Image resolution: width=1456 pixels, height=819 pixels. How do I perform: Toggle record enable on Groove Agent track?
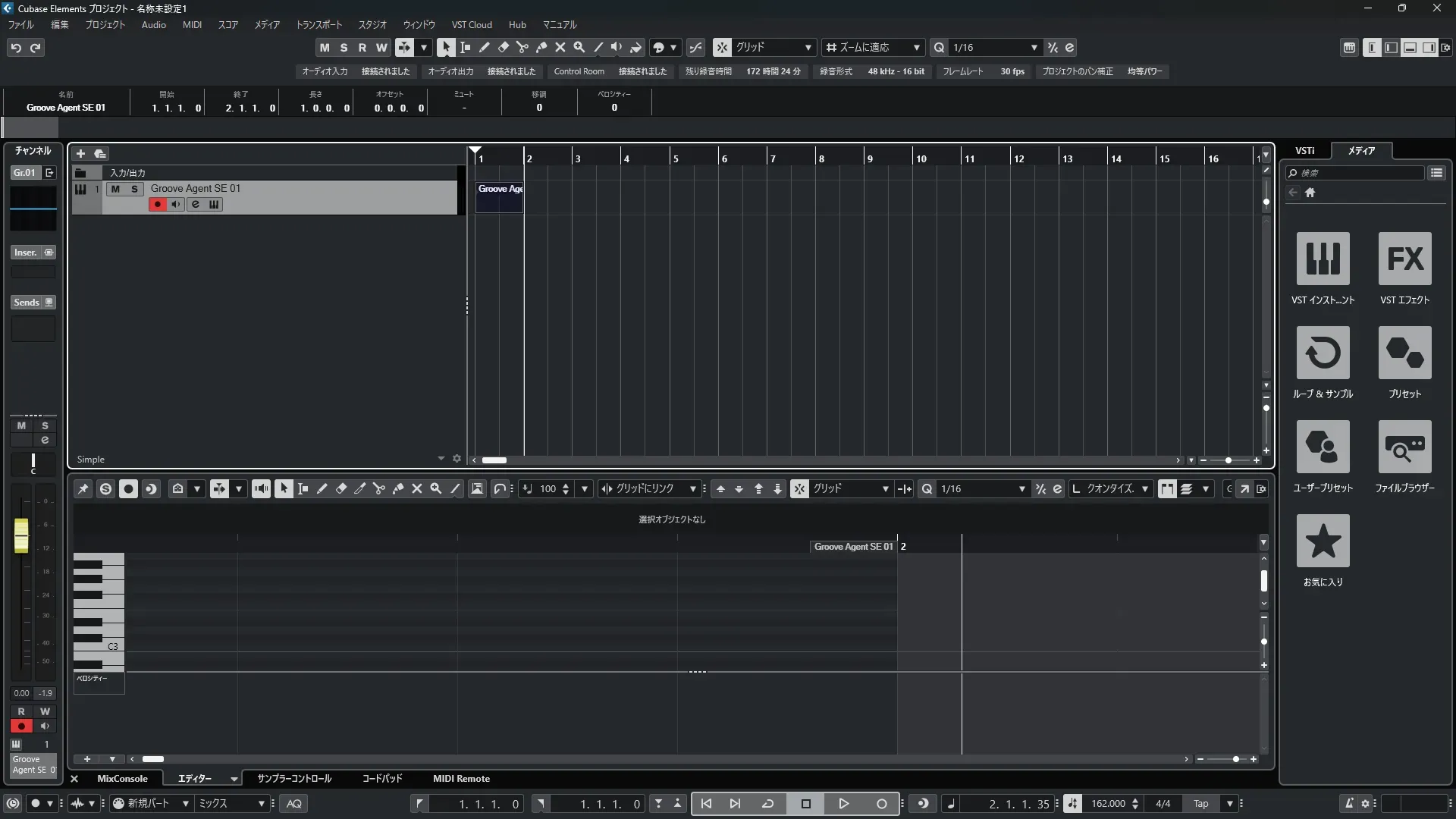tap(157, 204)
